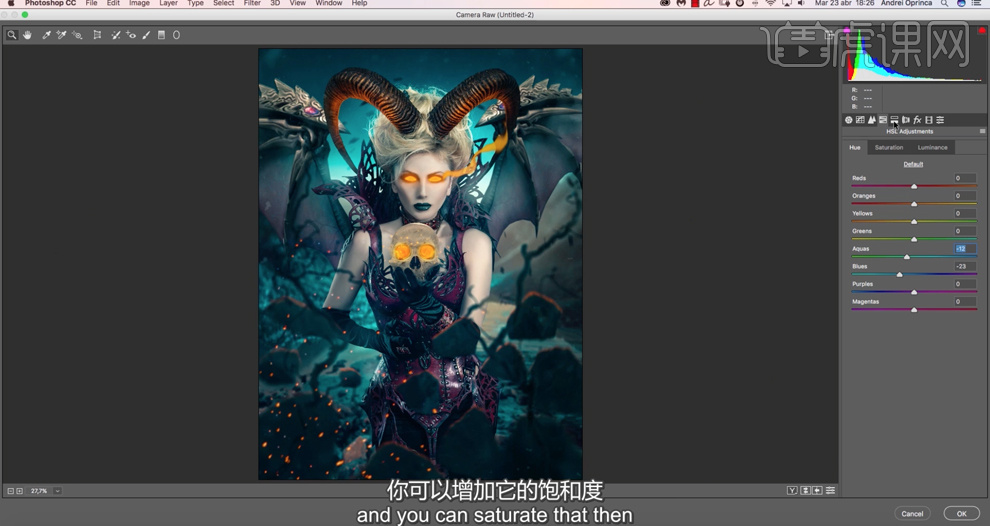Click the Aquas hue slider handle
This screenshot has height=526, width=990.
(907, 257)
